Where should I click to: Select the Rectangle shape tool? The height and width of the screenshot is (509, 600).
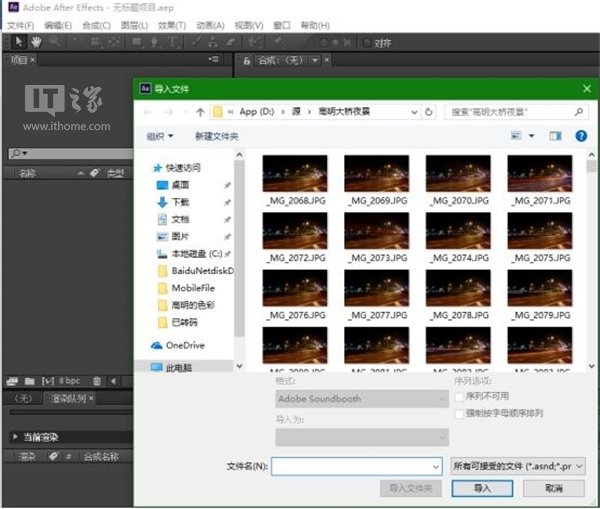click(137, 42)
